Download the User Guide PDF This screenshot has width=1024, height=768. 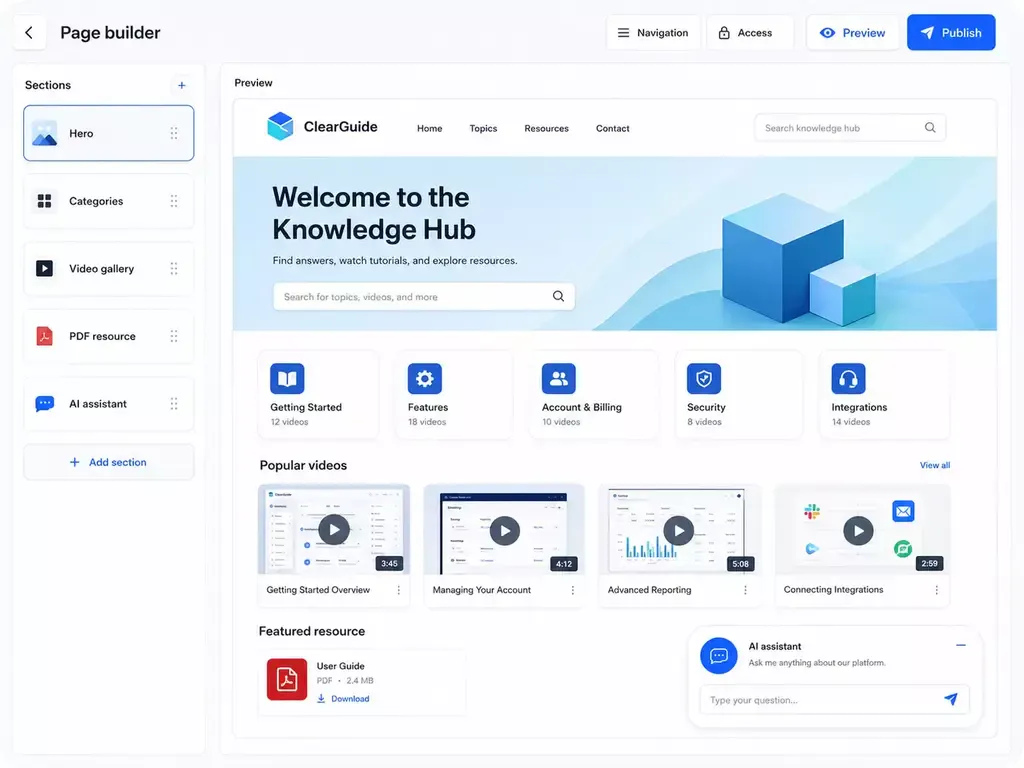[344, 699]
